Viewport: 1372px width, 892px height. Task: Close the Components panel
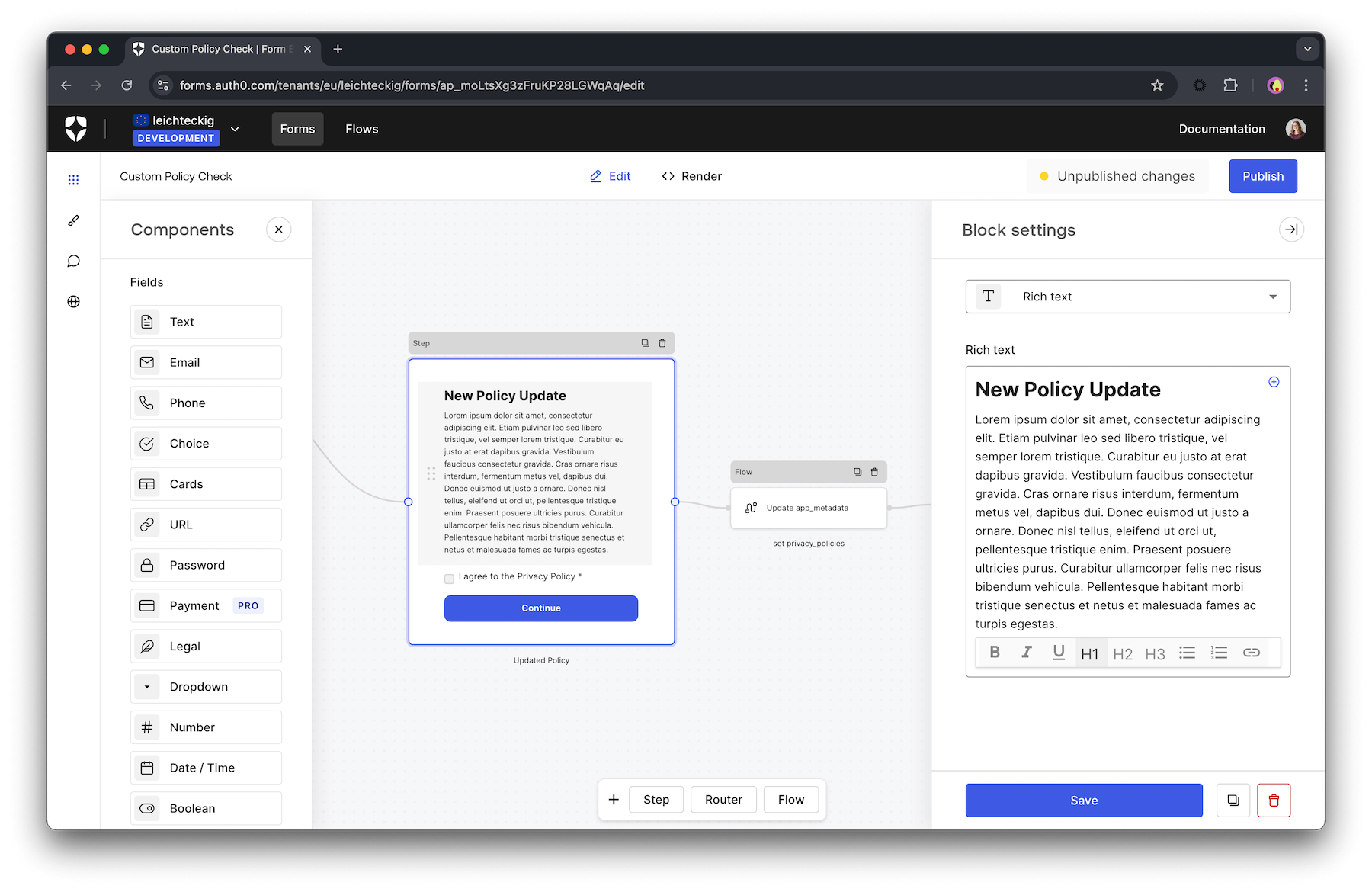(279, 229)
